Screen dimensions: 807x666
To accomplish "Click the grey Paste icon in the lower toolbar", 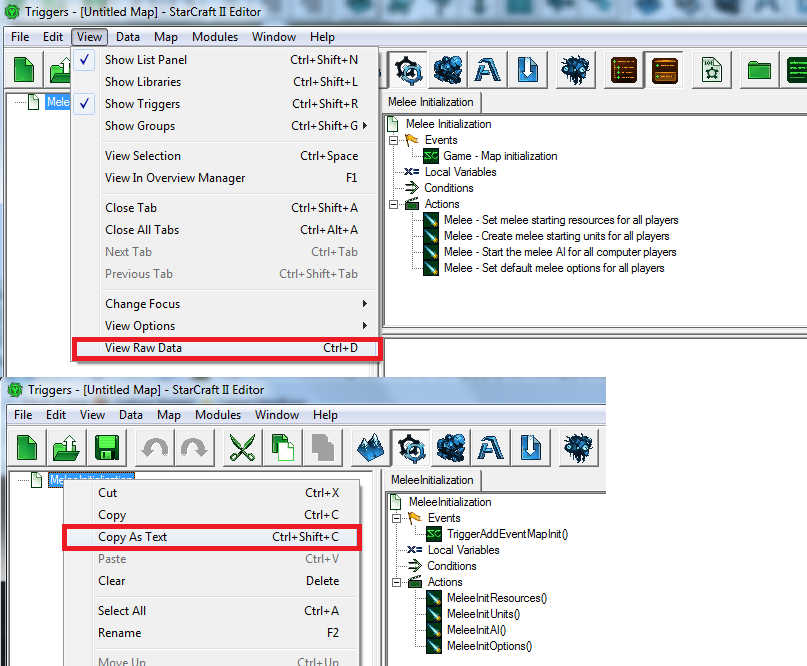I will coord(323,447).
